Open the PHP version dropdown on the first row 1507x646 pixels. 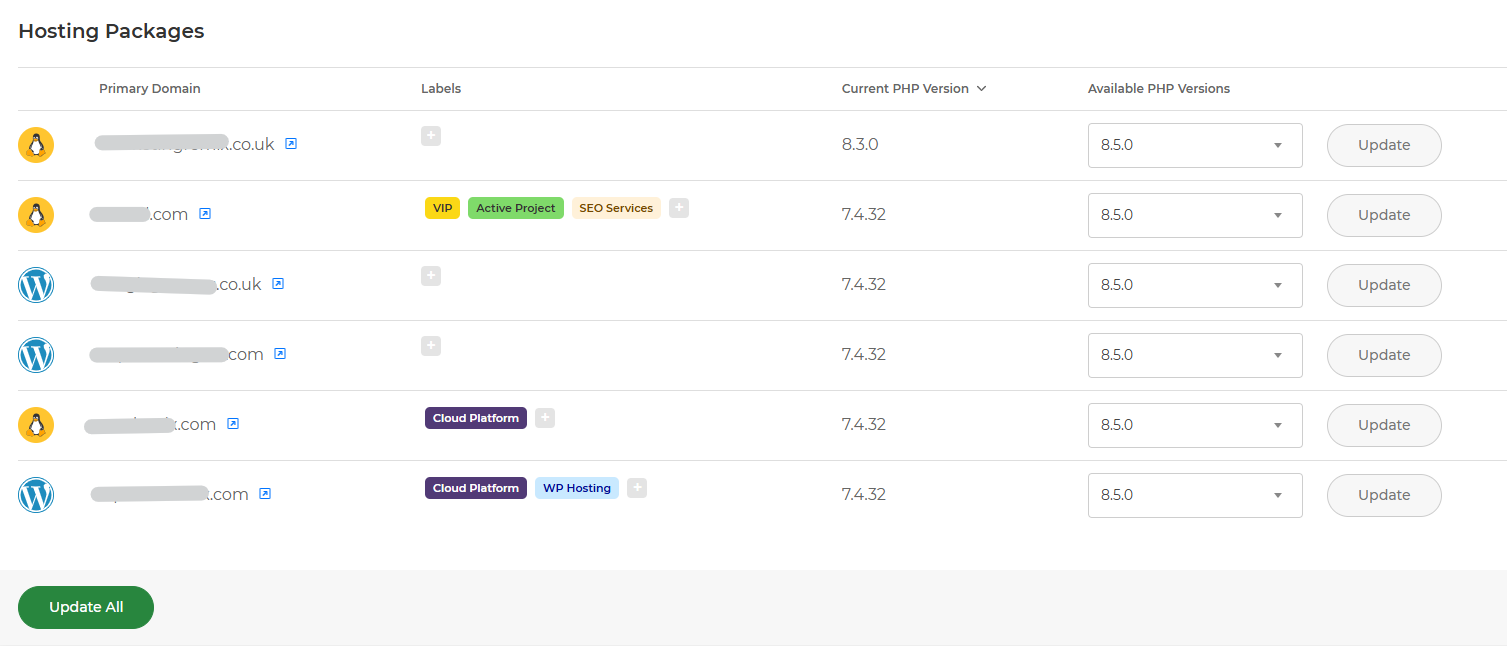(1195, 145)
